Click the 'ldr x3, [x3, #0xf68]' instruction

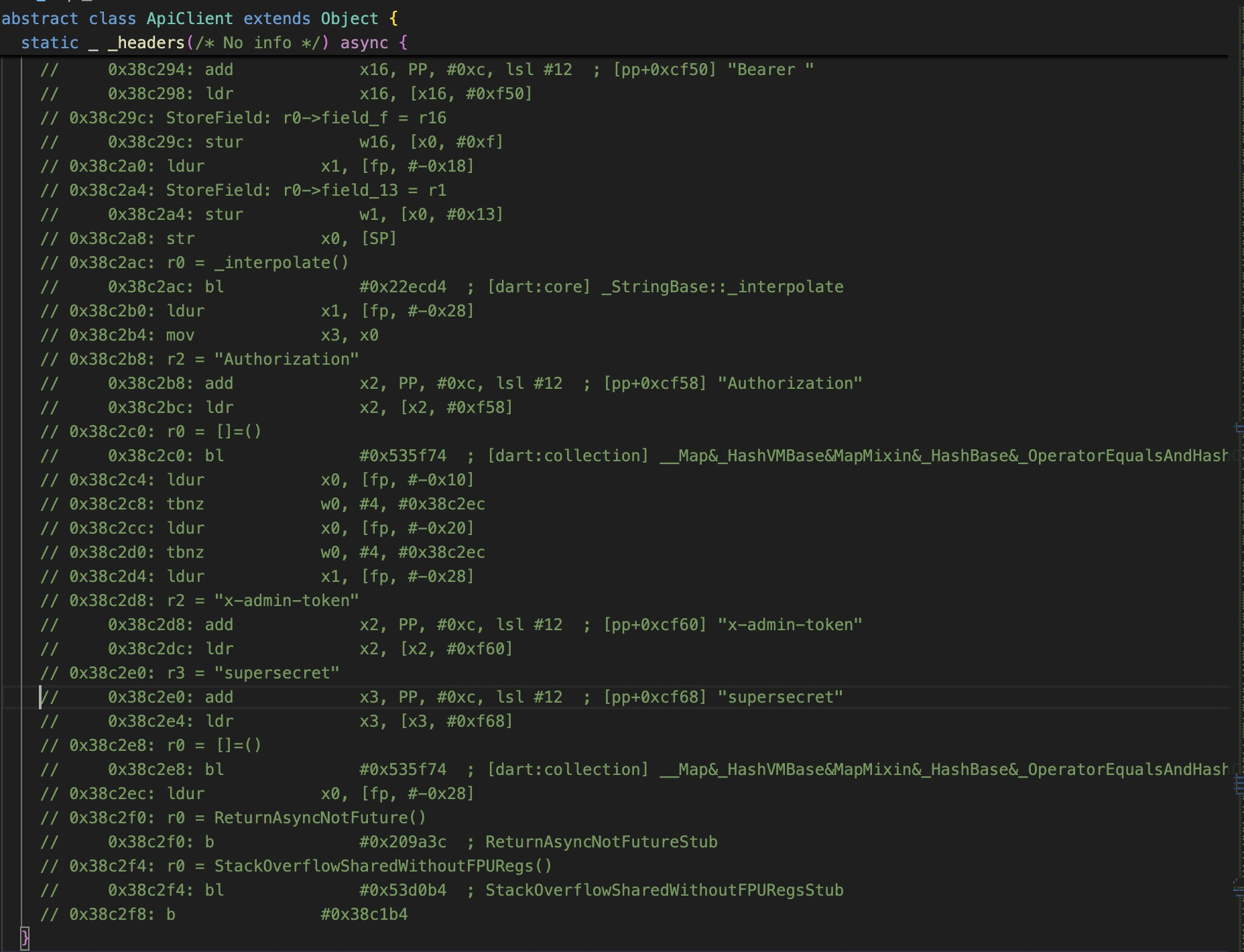[x=359, y=721]
